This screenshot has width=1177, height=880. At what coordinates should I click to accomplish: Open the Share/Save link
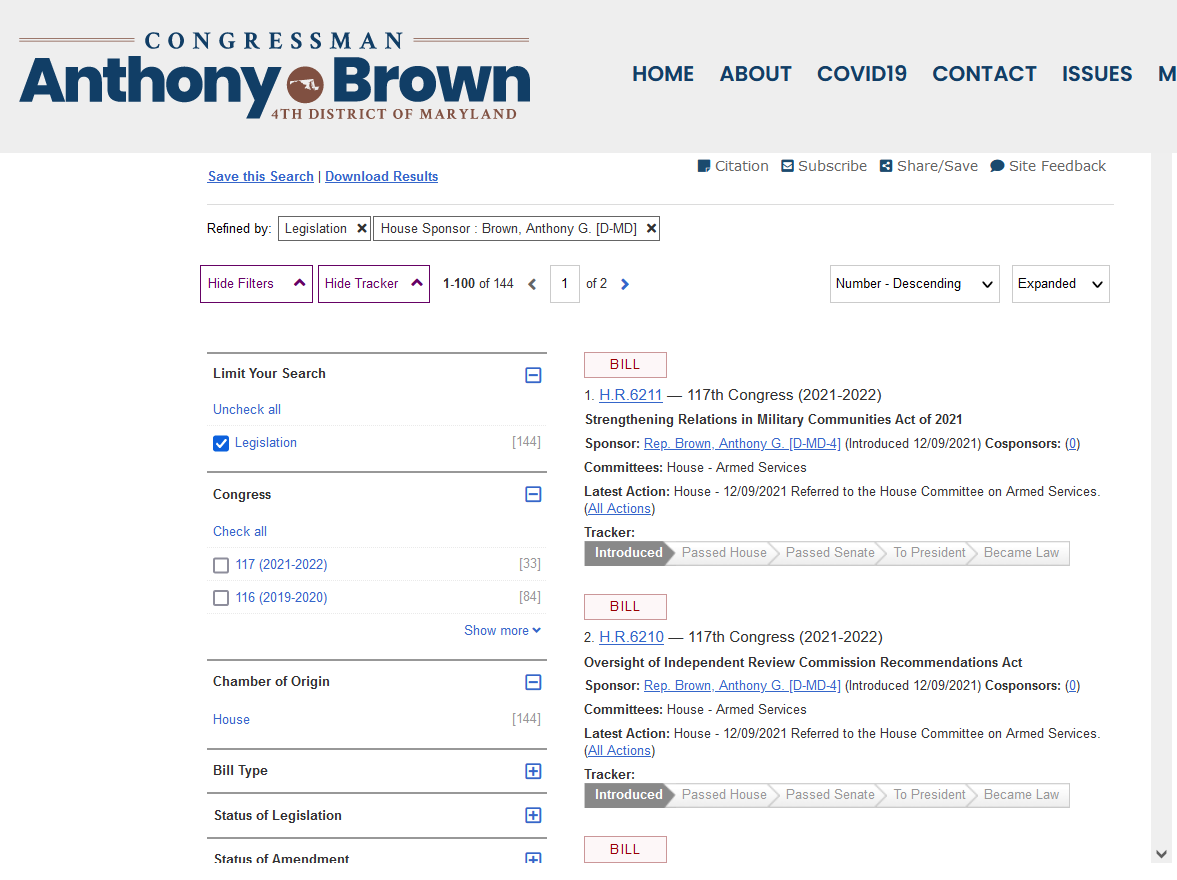point(938,166)
